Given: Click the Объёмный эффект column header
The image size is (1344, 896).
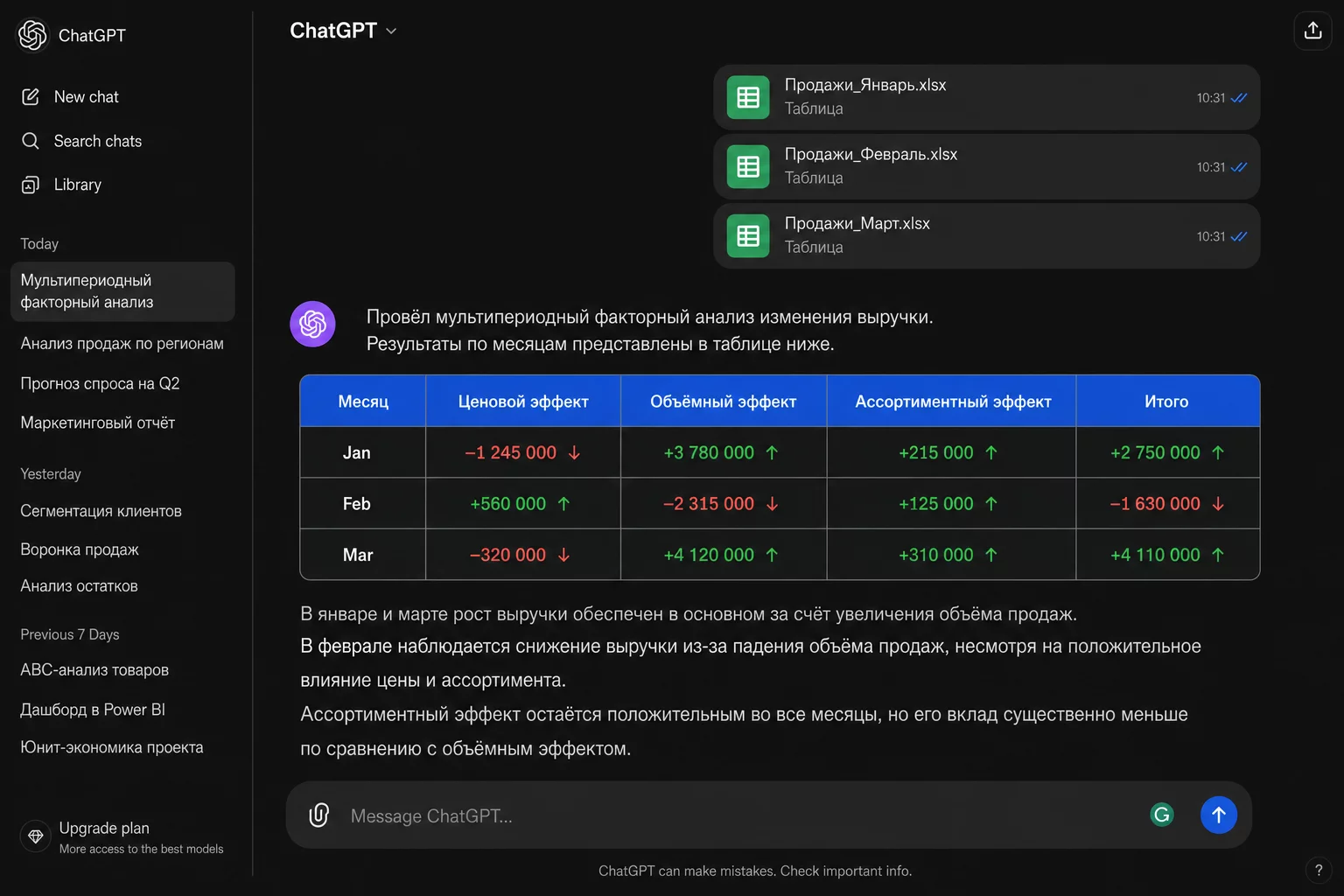Looking at the screenshot, I should tap(724, 402).
